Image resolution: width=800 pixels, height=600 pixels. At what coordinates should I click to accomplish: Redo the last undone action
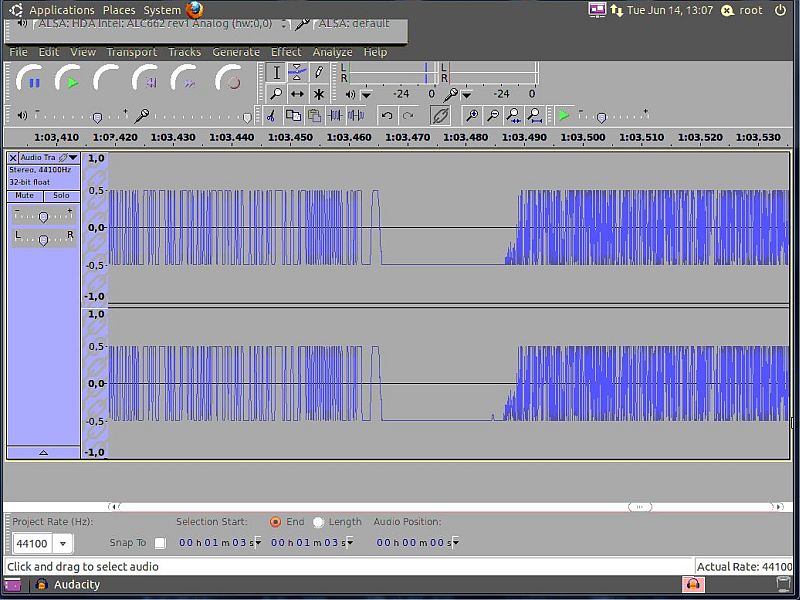pyautogui.click(x=408, y=116)
